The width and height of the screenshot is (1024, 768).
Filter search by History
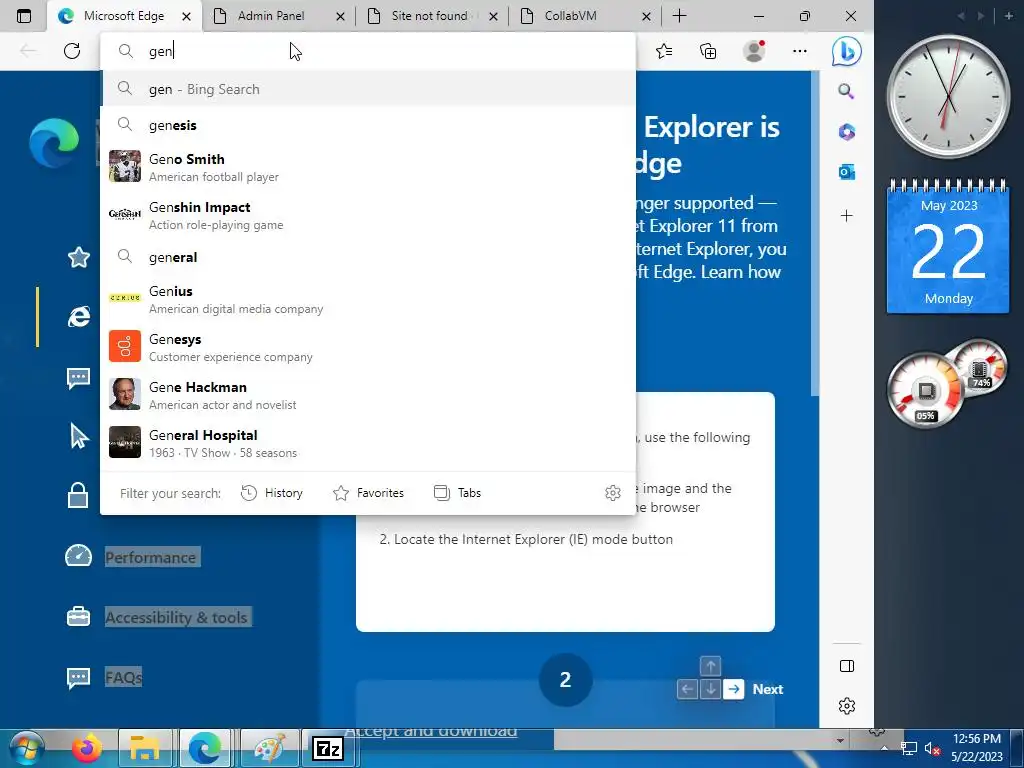[272, 493]
